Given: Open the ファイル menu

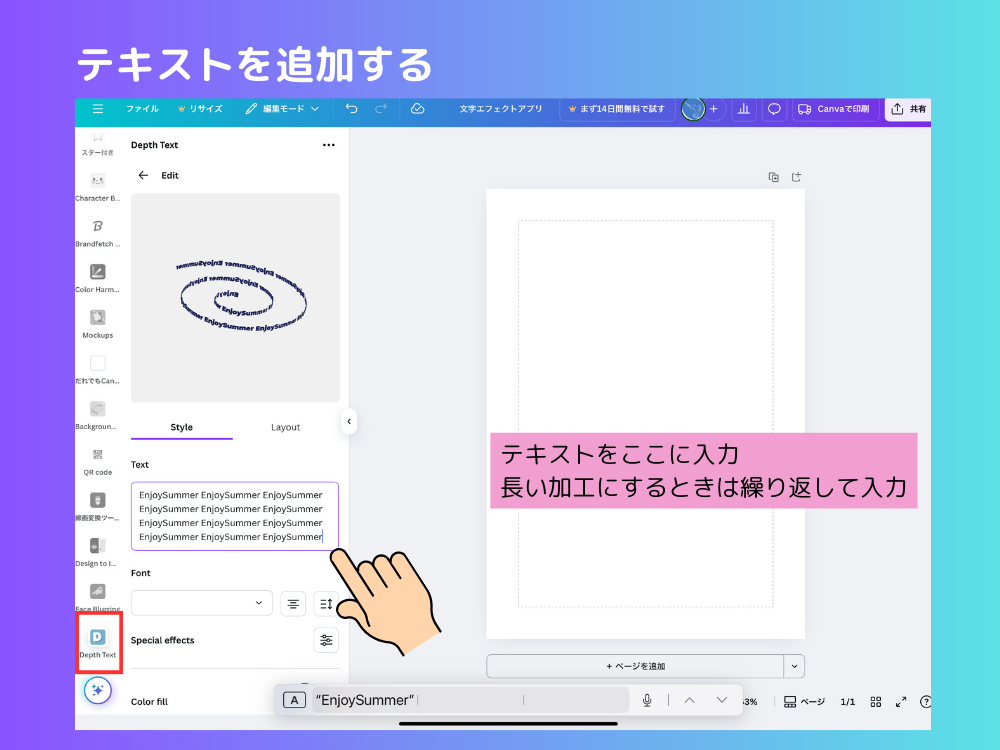Looking at the screenshot, I should 143,109.
